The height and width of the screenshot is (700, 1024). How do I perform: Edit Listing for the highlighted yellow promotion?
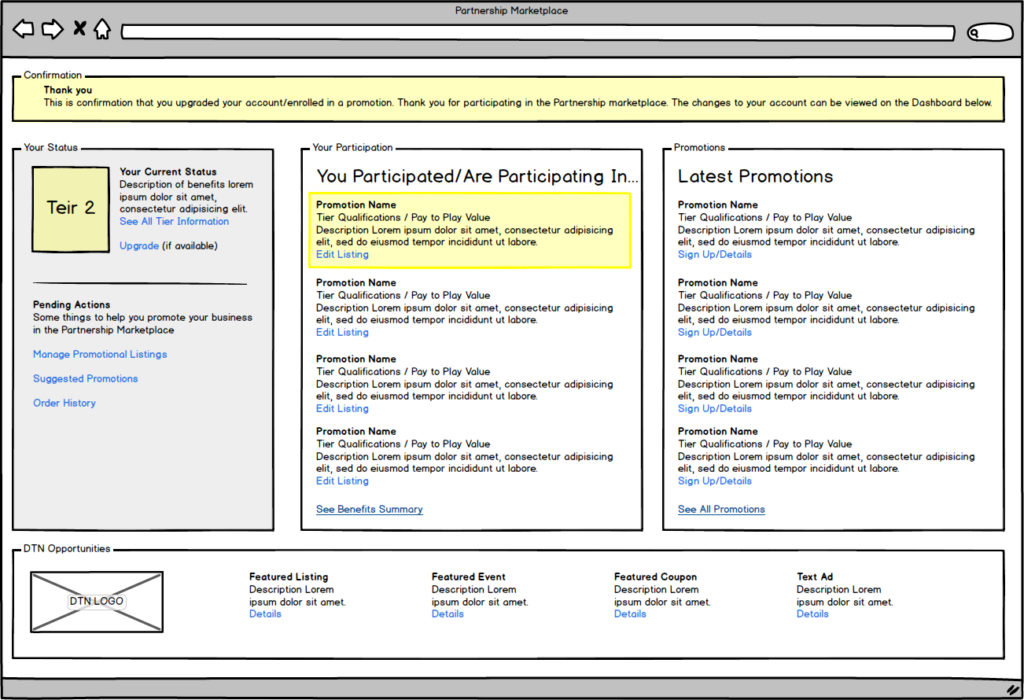pos(342,255)
